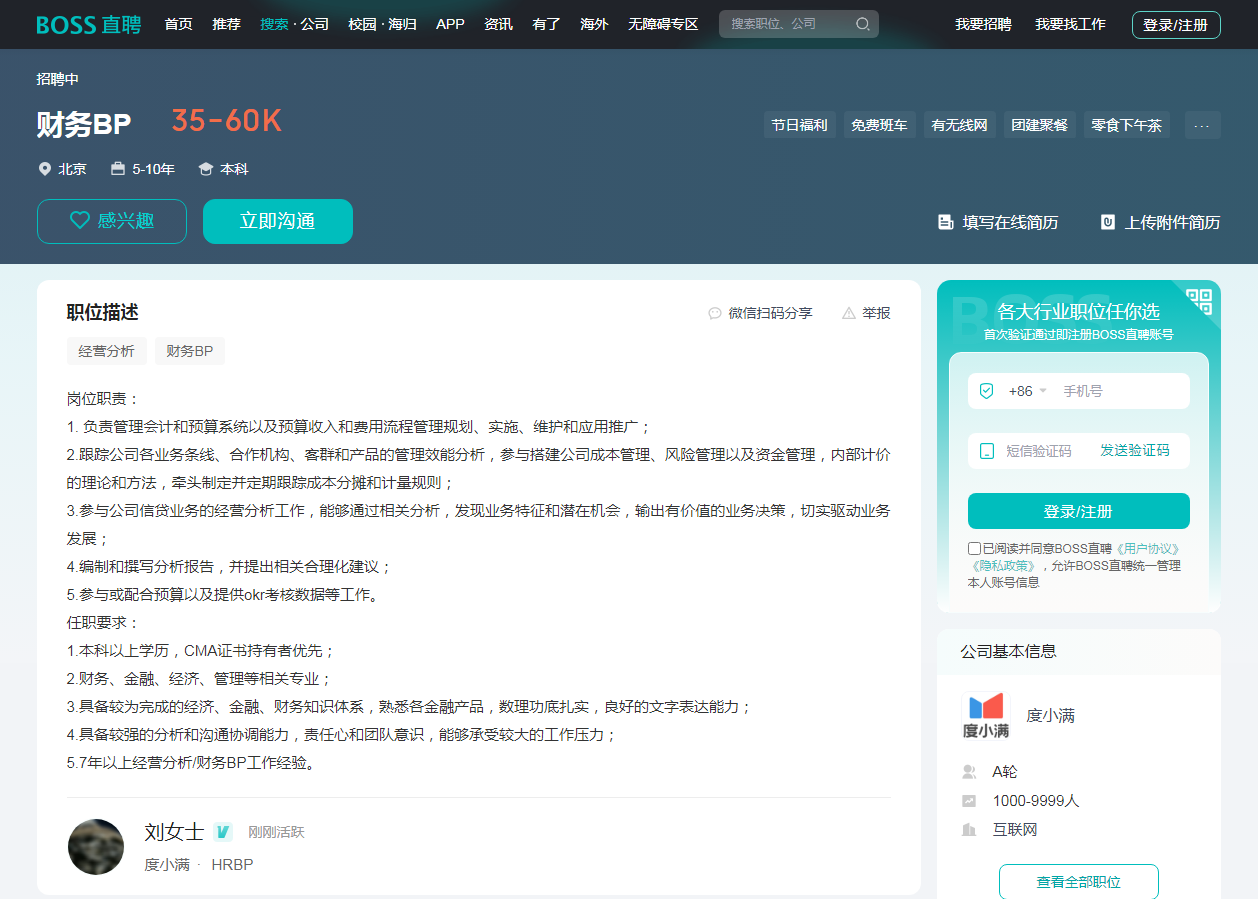Click the 上传附件简历 clip icon
This screenshot has height=899, width=1258.
point(1107,222)
